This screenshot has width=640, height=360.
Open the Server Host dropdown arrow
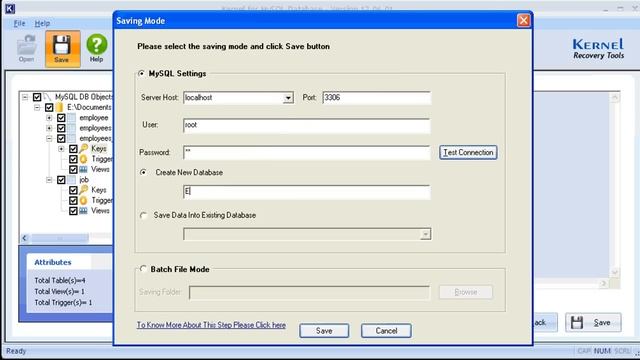288,98
